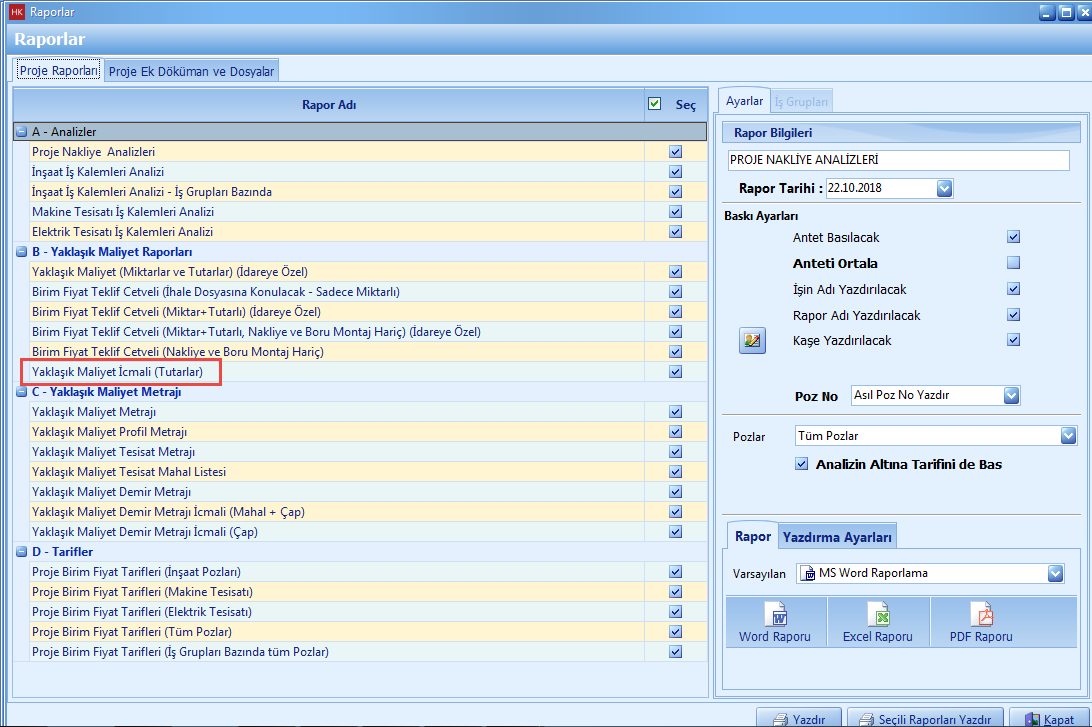Click the Word Raporu icon

[776, 614]
